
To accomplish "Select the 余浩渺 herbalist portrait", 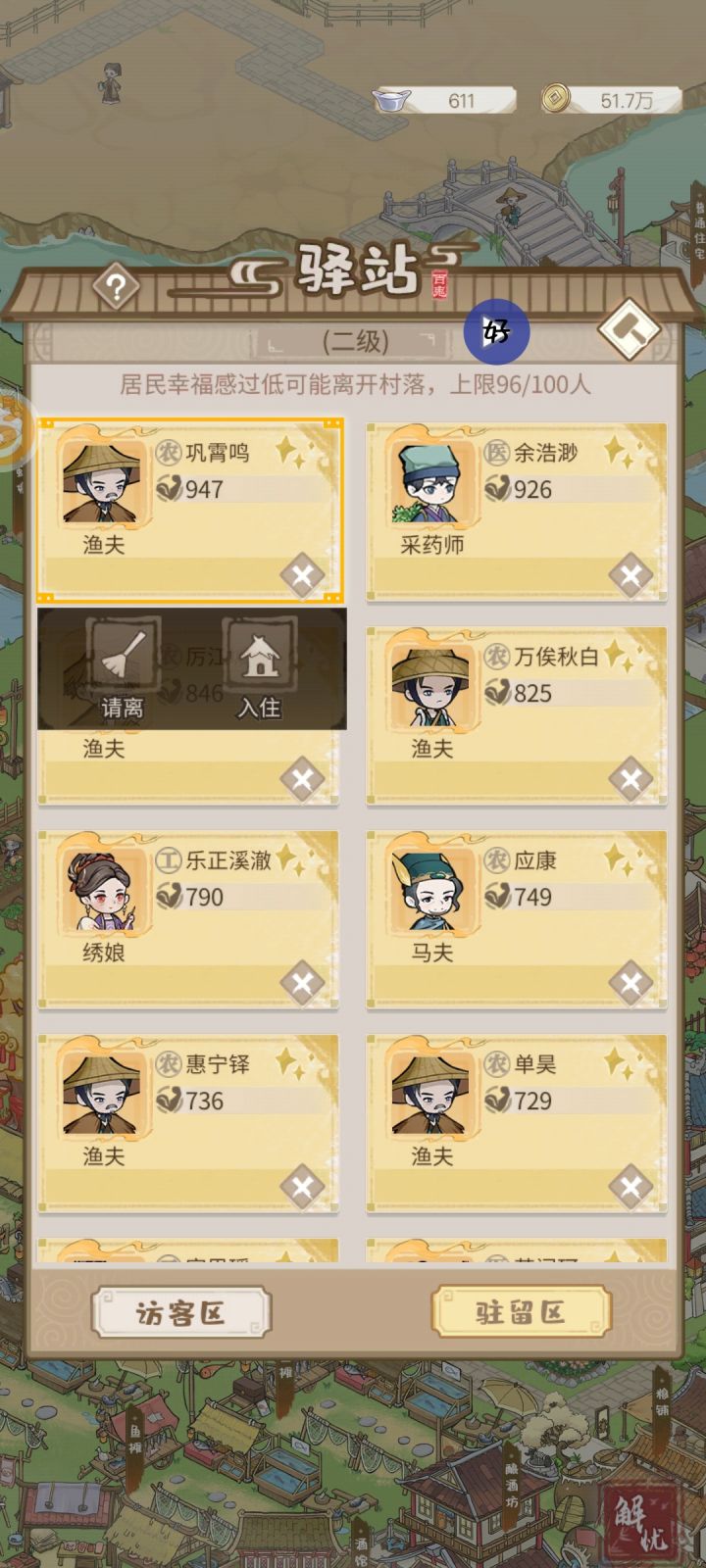I will pyautogui.click(x=429, y=482).
